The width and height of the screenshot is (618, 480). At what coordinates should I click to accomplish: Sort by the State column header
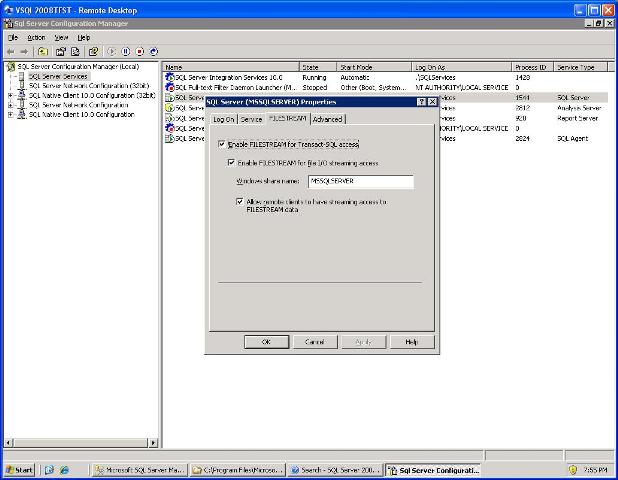tap(318, 67)
